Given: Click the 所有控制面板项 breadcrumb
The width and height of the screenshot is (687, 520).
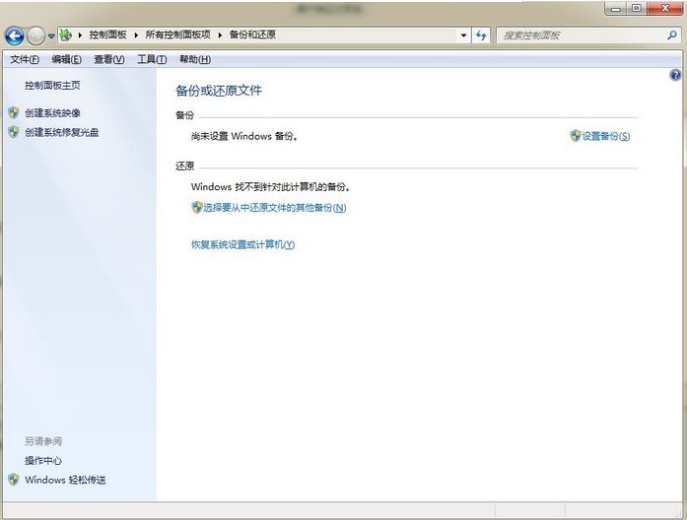Looking at the screenshot, I should (178, 35).
